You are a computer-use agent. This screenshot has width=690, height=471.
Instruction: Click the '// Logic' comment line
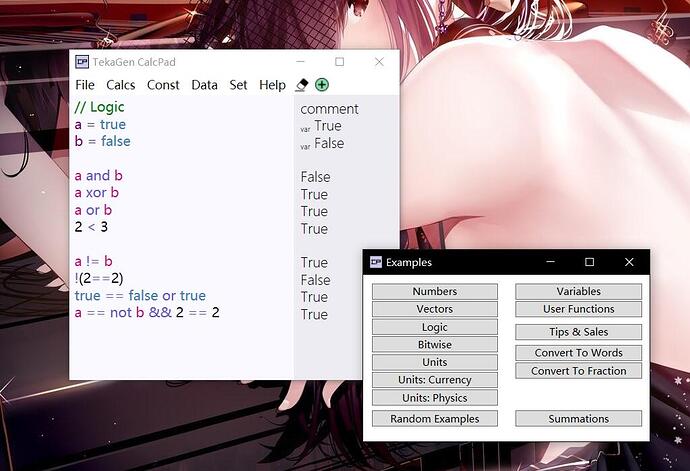[99, 107]
